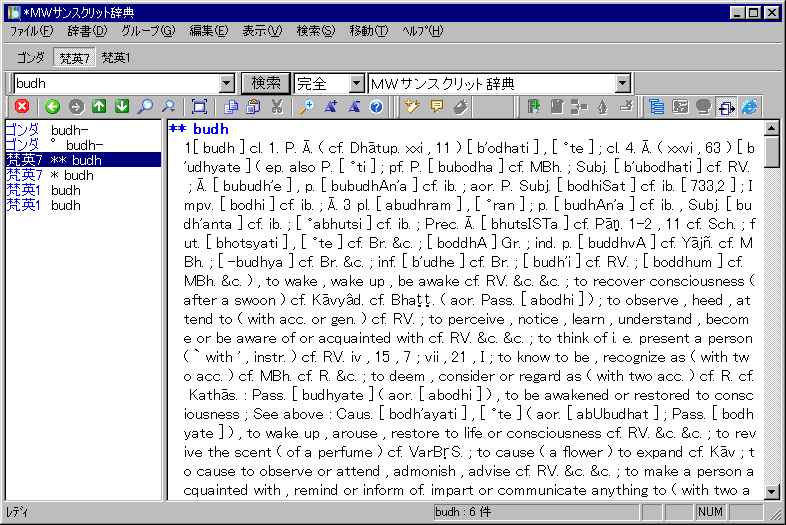Increase font size with A+ icon
The image size is (786, 525).
(330, 106)
